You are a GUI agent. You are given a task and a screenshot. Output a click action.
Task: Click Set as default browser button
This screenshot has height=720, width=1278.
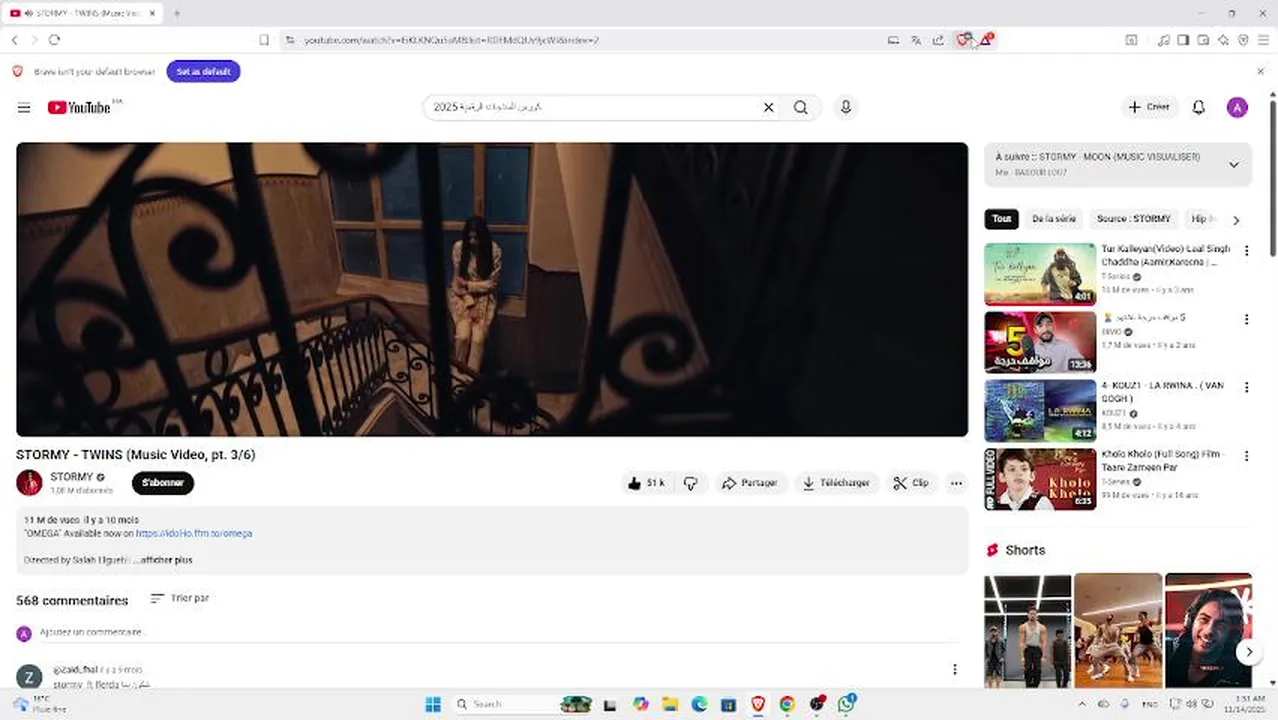coord(203,72)
